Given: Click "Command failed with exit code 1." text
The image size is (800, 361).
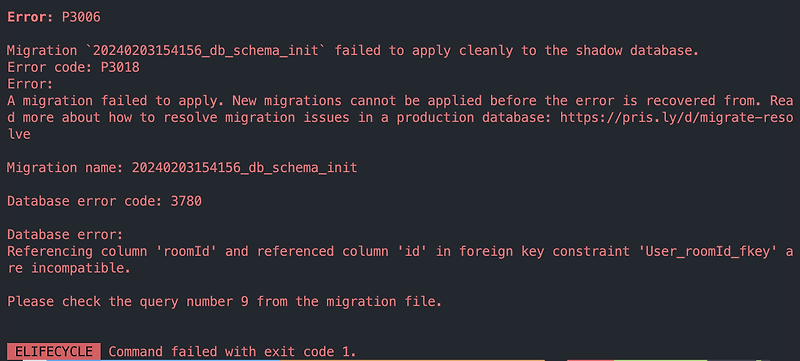Looking at the screenshot, I should [x=232, y=352].
